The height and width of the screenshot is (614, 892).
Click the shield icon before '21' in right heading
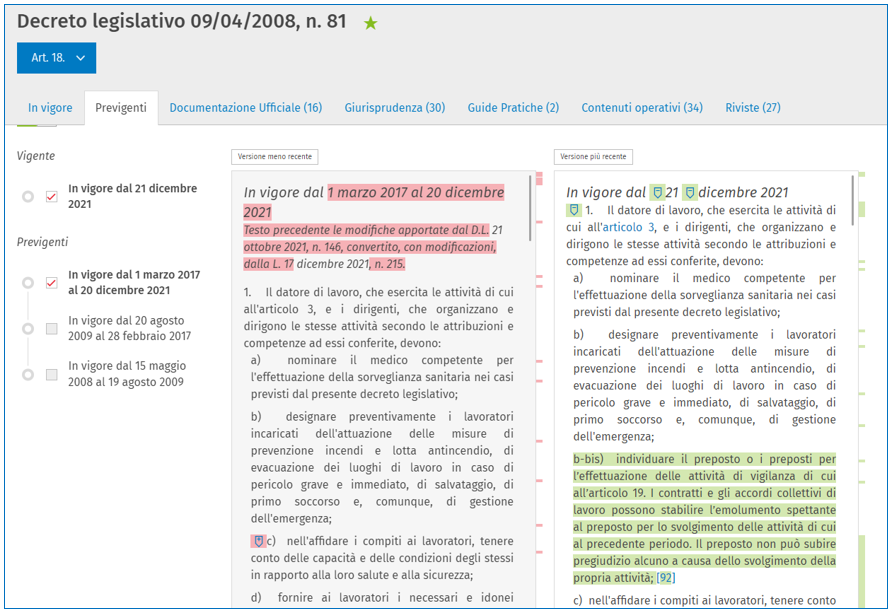656,193
